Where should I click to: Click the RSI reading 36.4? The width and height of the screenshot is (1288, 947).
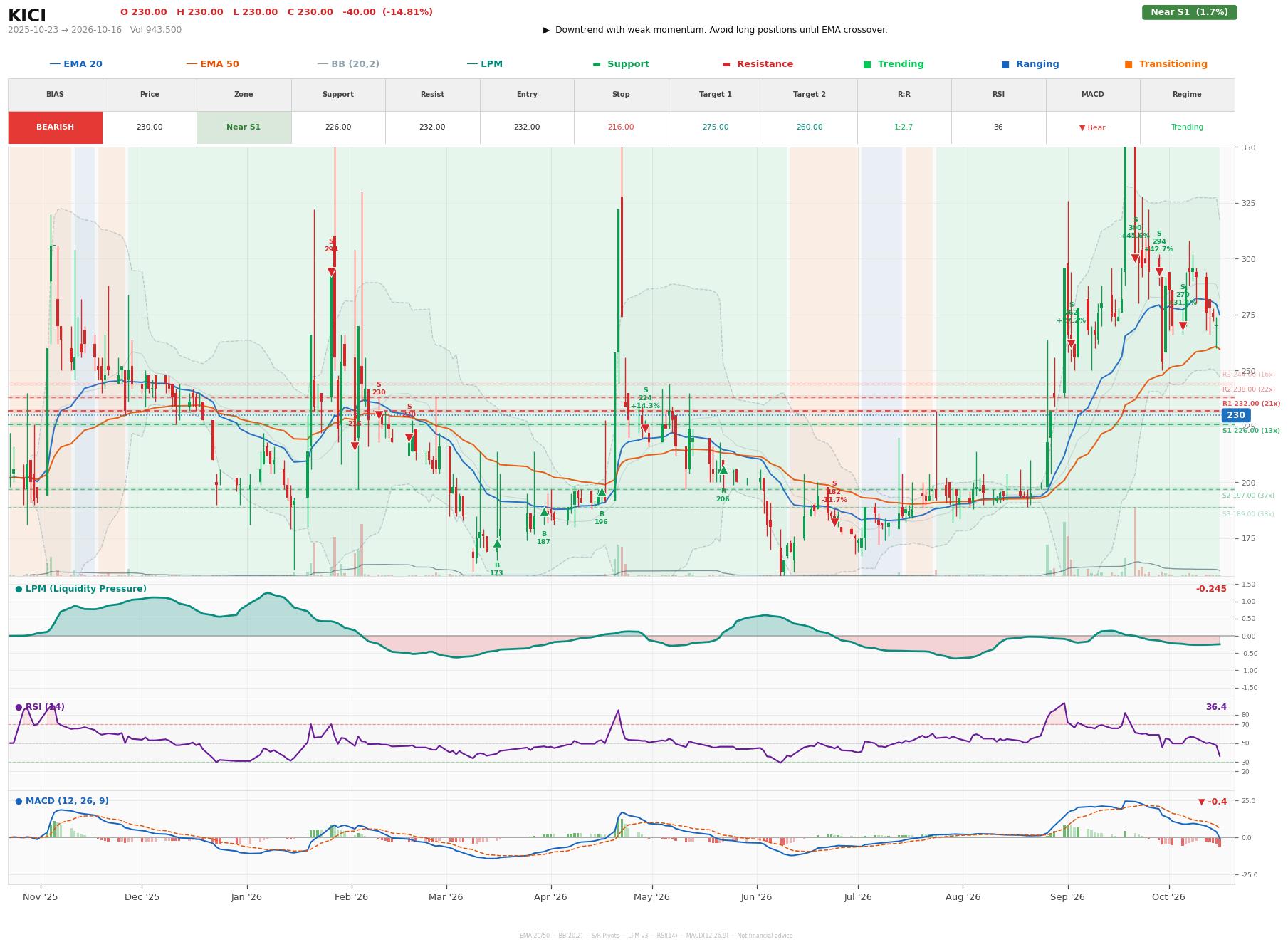1216,707
